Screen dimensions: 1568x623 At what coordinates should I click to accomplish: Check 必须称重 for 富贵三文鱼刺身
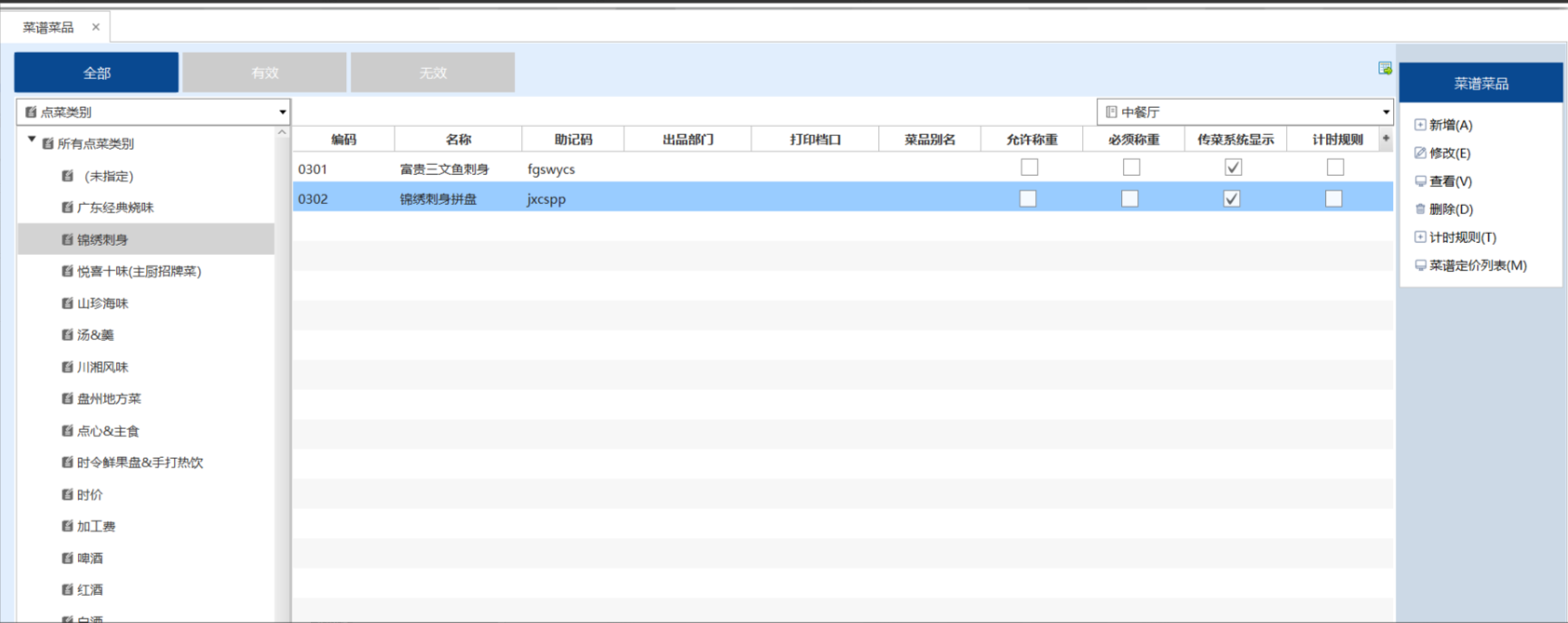pos(1131,168)
